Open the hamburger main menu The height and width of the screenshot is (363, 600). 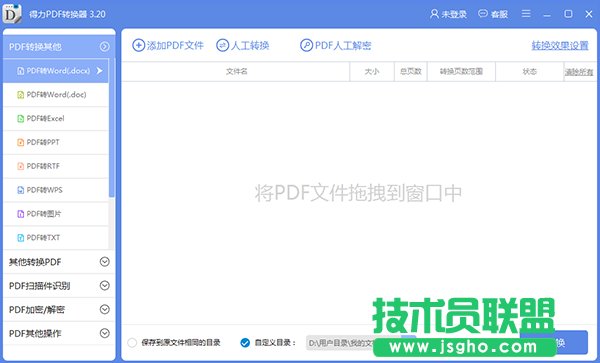(x=526, y=14)
